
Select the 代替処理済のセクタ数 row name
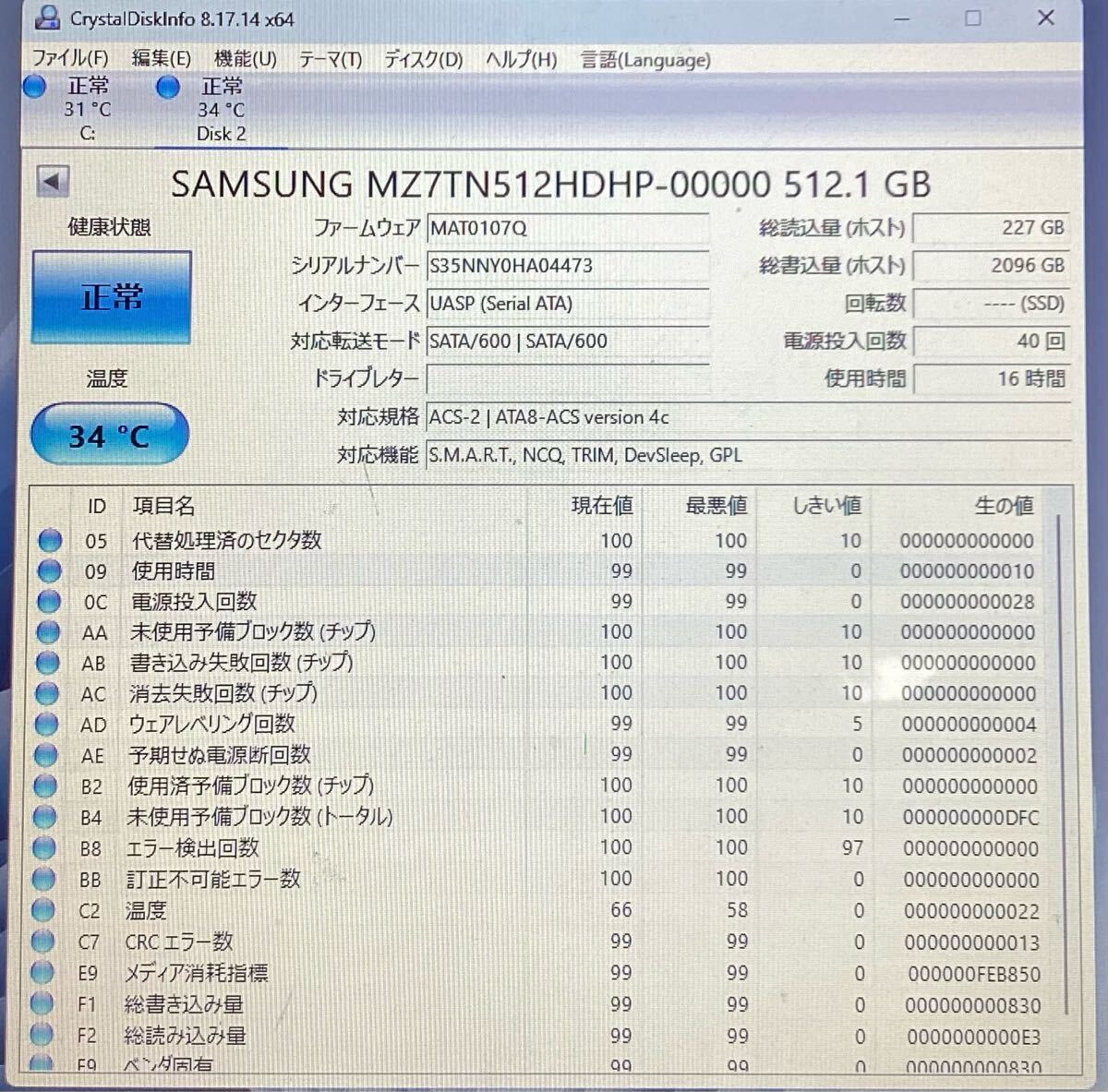226,540
